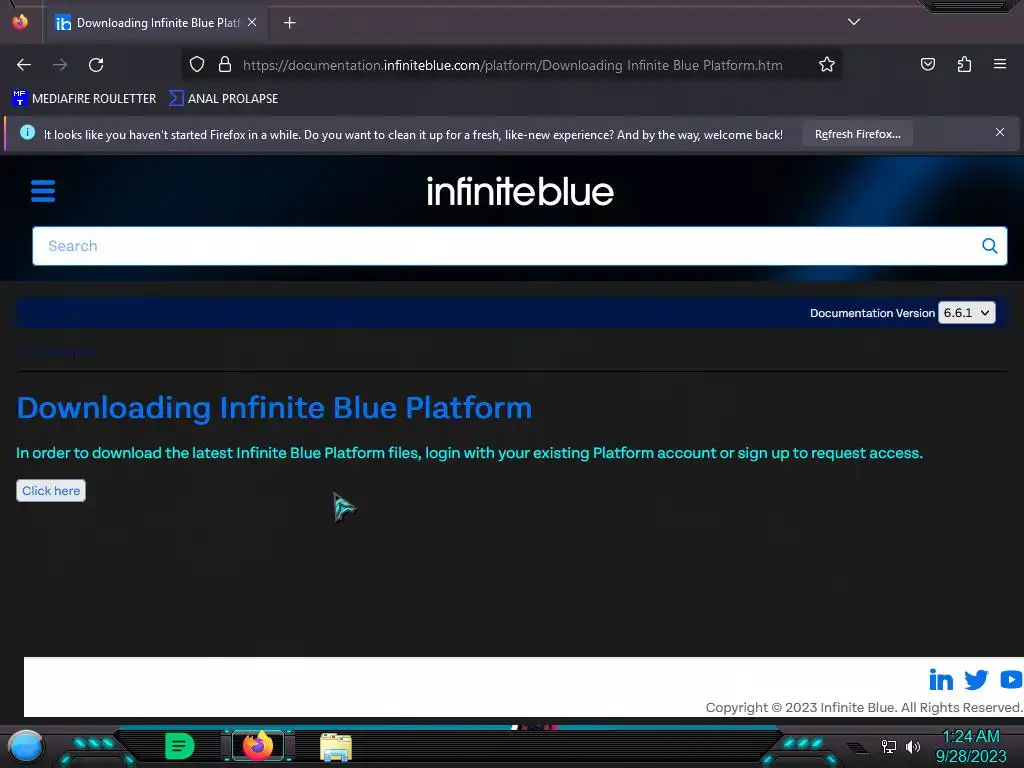Open the Extensions puzzle icon
Viewport: 1024px width, 768px height.
click(x=964, y=65)
